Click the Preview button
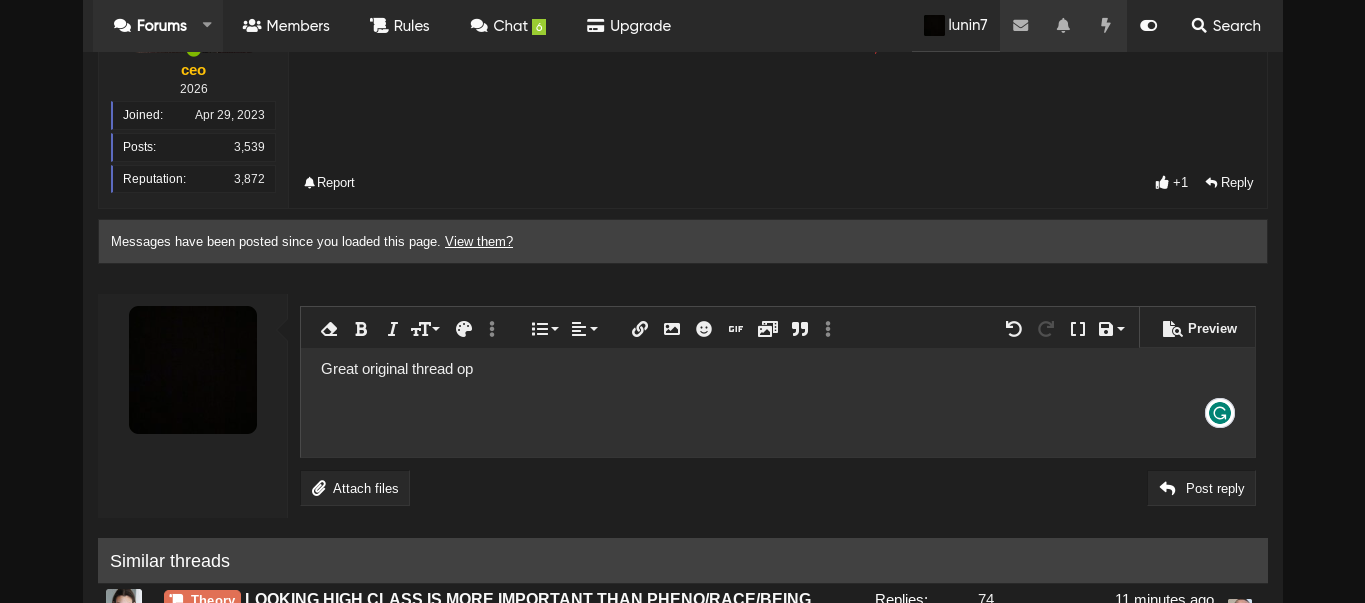 [1199, 329]
